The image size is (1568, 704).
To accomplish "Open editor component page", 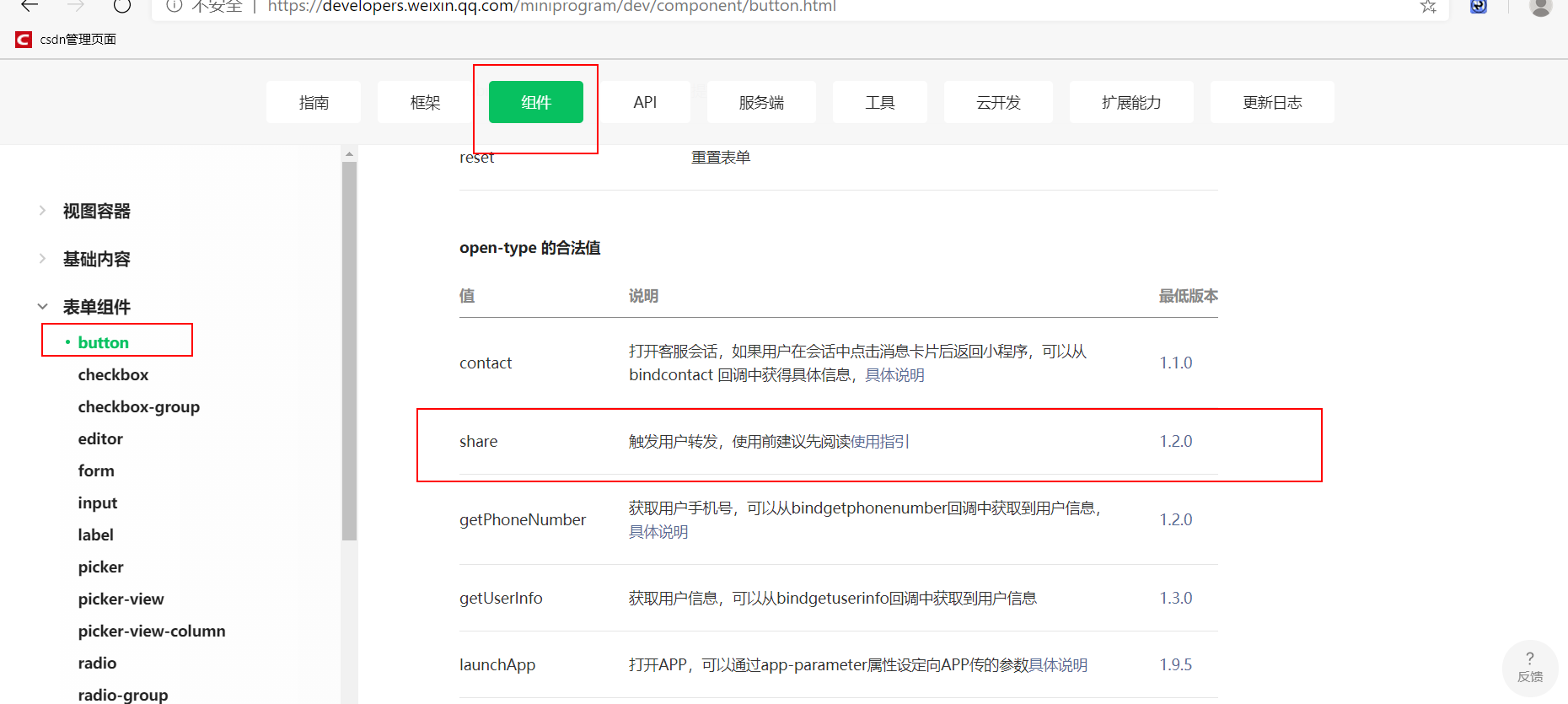I will click(x=100, y=438).
